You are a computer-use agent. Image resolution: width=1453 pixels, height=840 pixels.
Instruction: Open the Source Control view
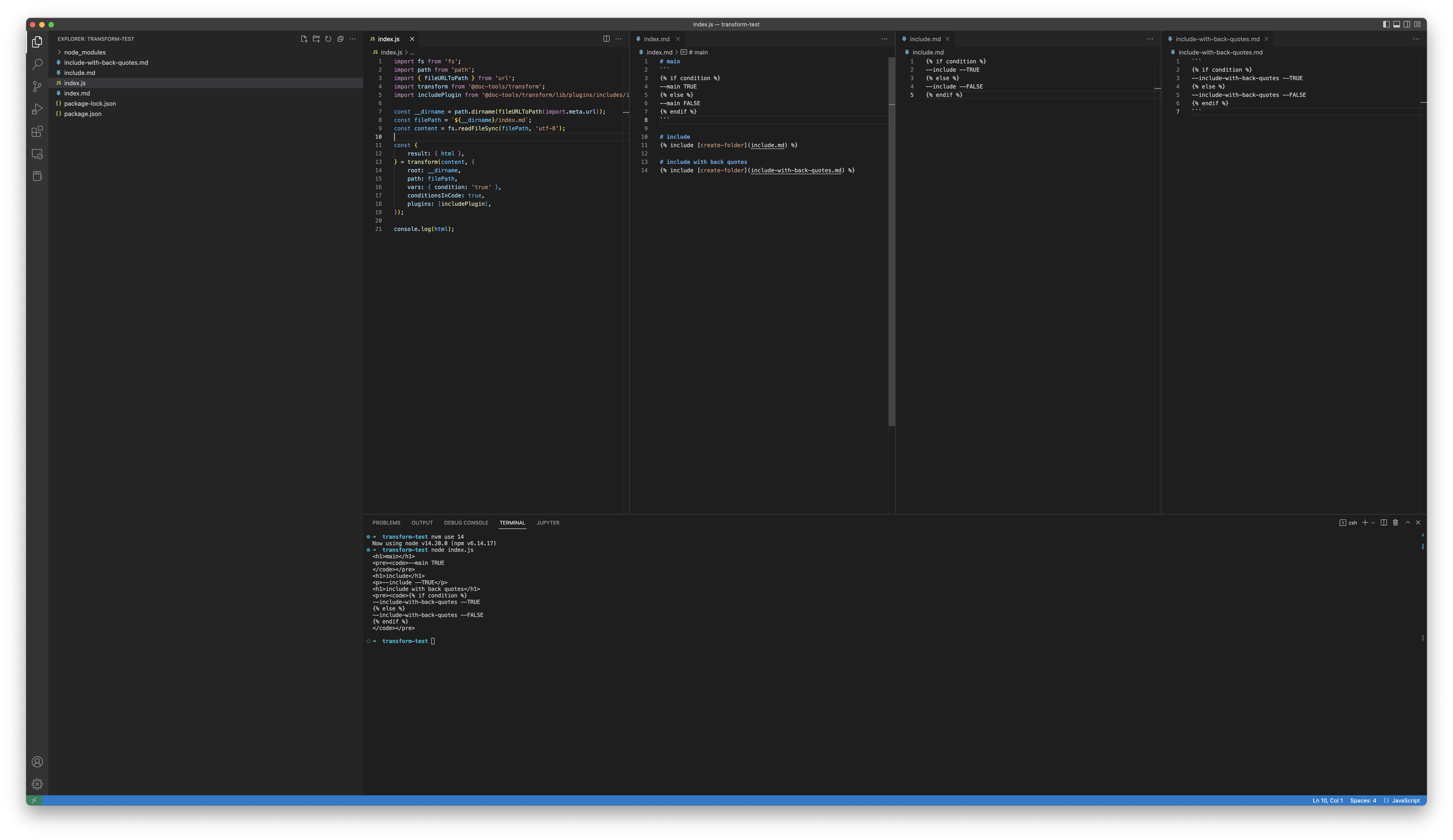(37, 86)
